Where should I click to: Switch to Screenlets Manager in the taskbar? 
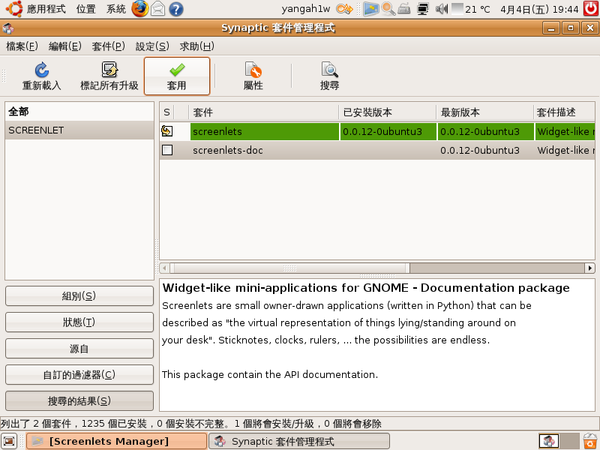pos(116,441)
